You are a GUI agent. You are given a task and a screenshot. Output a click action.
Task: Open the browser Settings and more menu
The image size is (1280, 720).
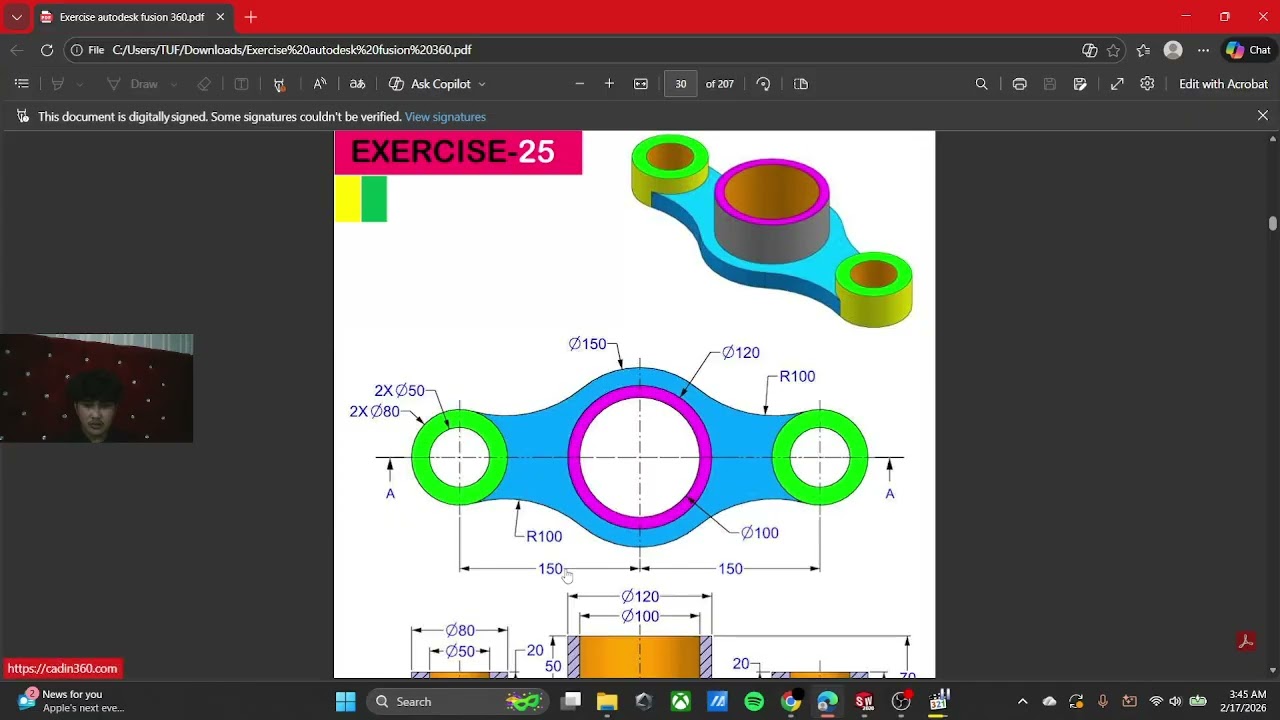coord(1203,50)
